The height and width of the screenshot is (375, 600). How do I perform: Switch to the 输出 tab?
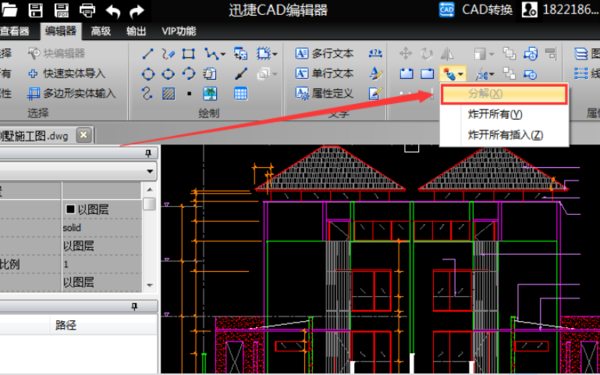pyautogui.click(x=136, y=31)
